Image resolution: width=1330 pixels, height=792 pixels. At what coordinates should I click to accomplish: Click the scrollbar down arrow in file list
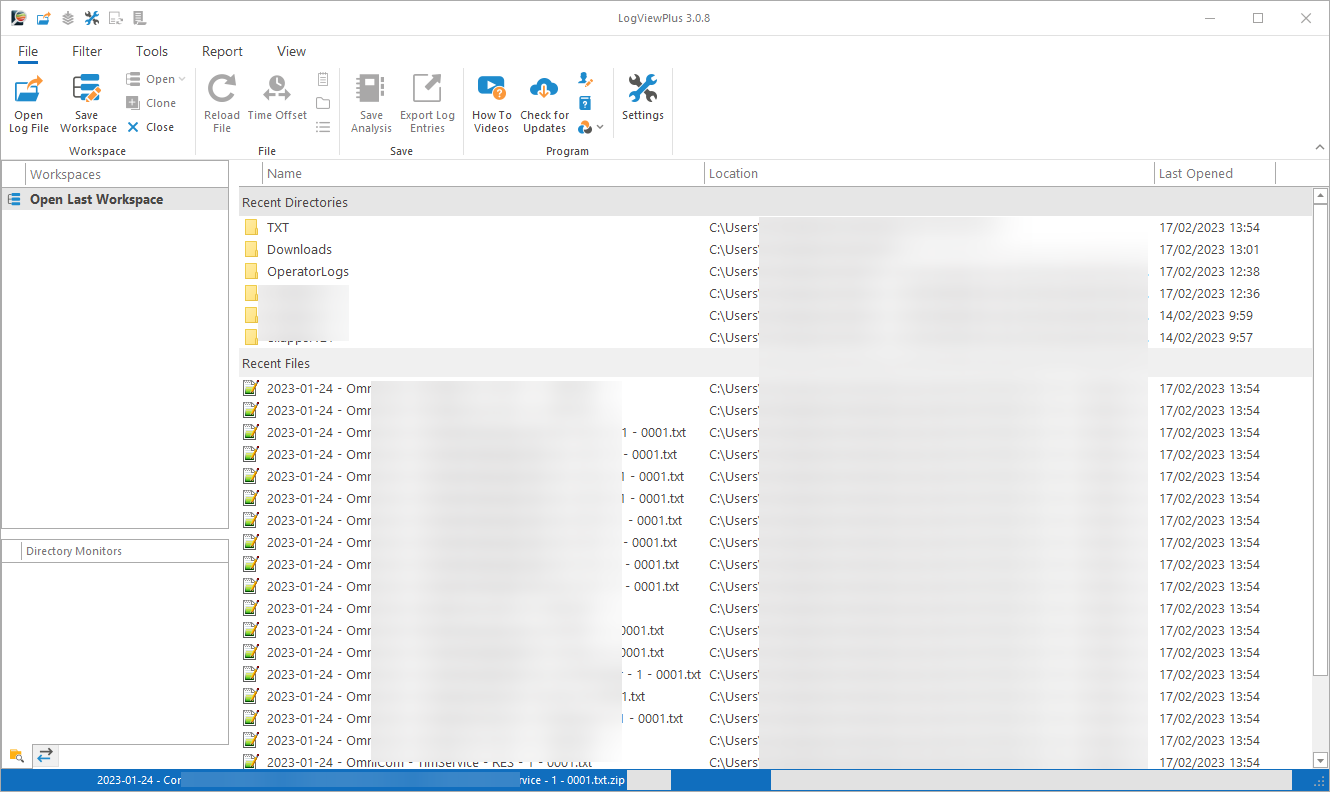(x=1320, y=760)
